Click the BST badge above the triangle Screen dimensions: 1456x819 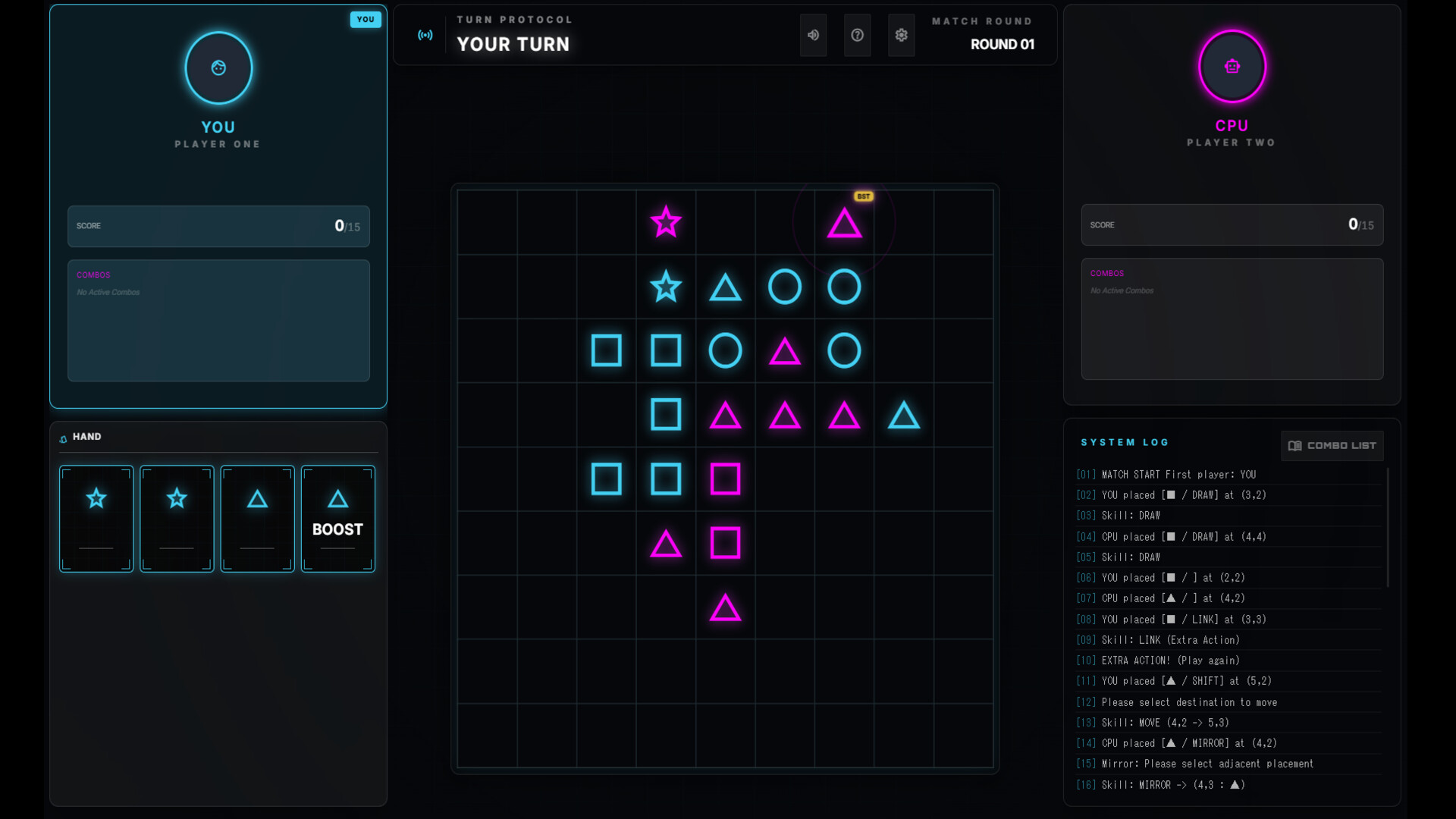[x=863, y=196]
